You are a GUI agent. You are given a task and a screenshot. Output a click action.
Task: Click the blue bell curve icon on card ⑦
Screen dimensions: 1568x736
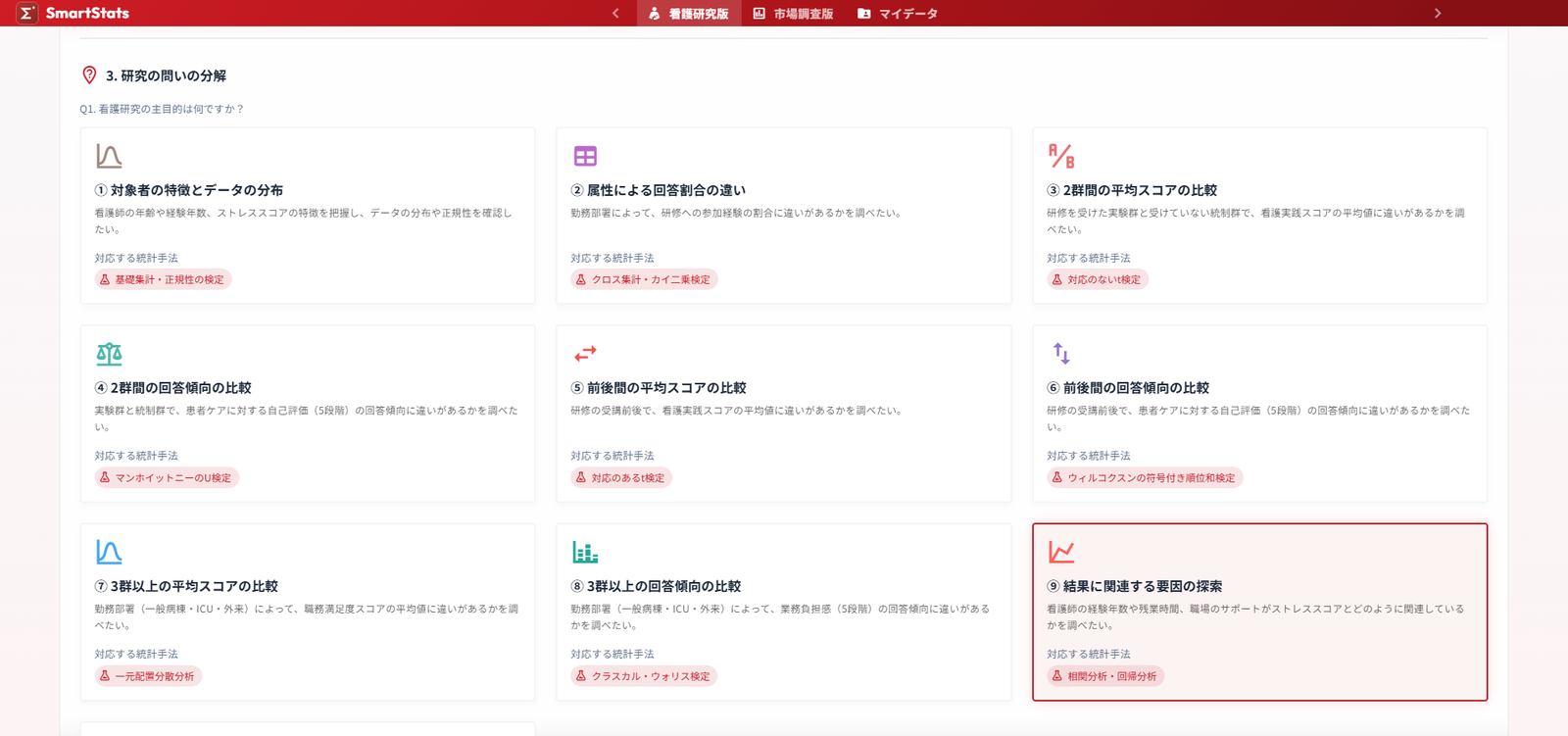(x=109, y=552)
